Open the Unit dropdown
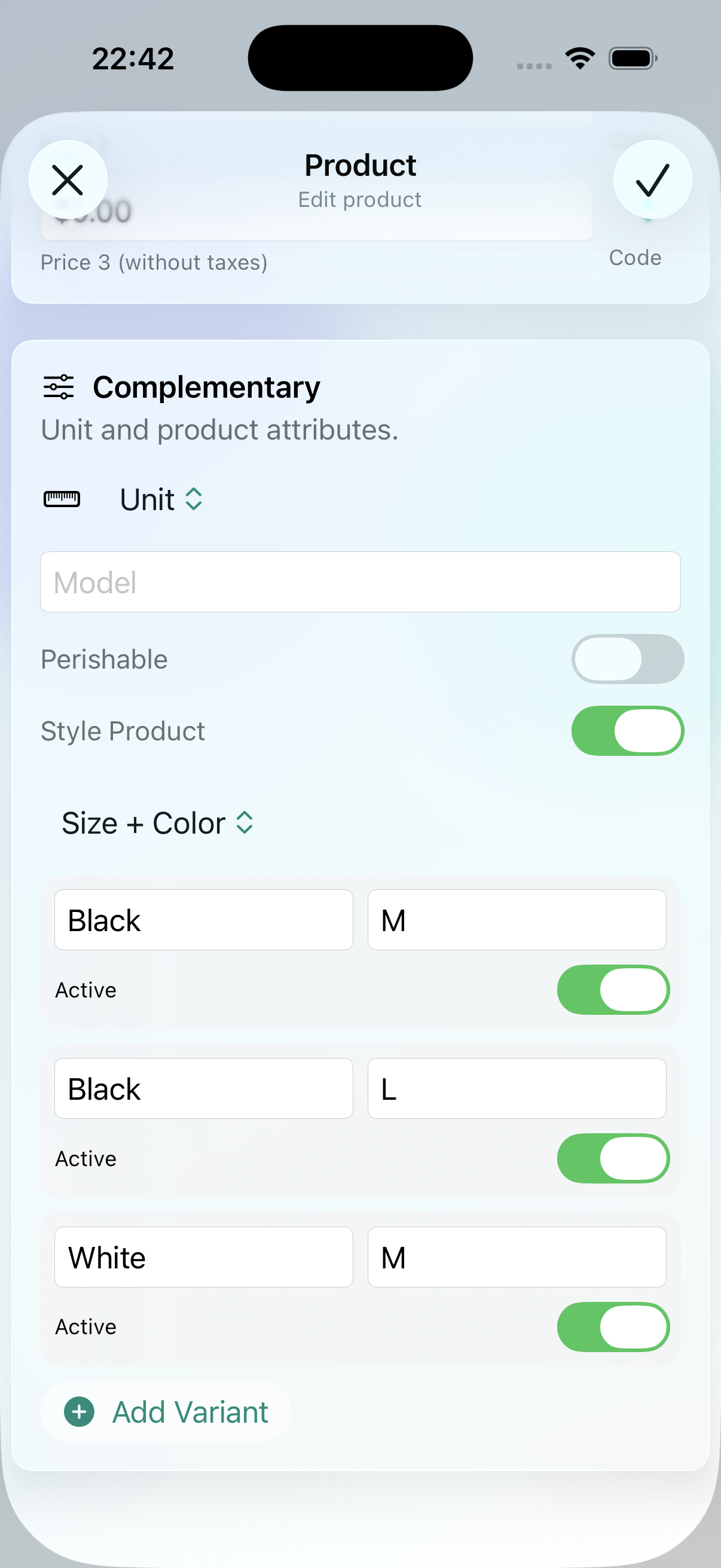This screenshot has height=1568, width=721. tap(161, 499)
